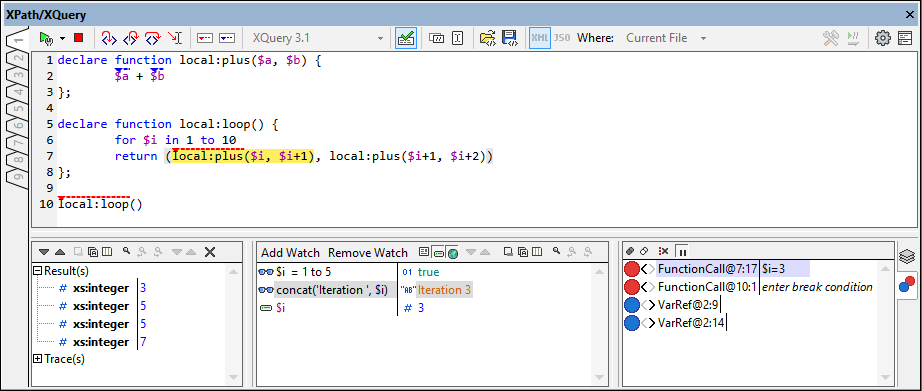Start the XQuery debugger run icon
The image size is (922, 391).
coord(46,38)
